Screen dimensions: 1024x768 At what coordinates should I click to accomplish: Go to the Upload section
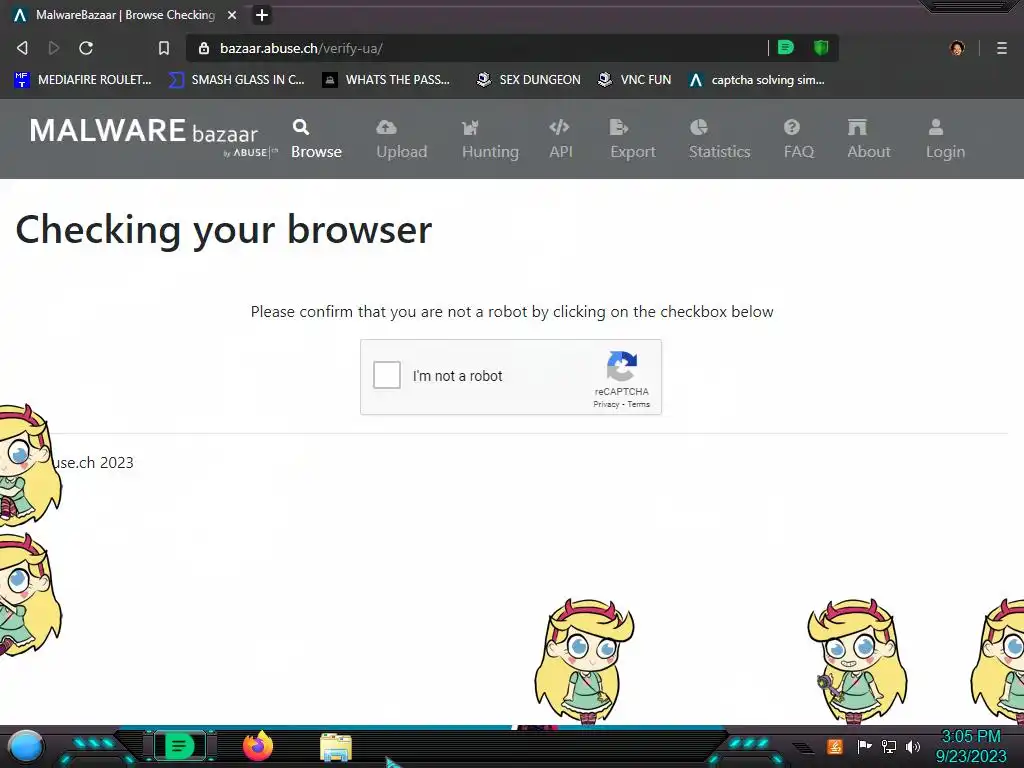(x=402, y=139)
